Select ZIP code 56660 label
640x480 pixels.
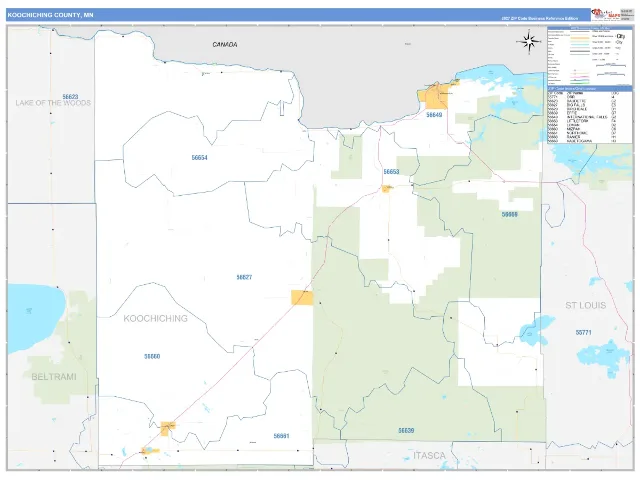point(152,356)
